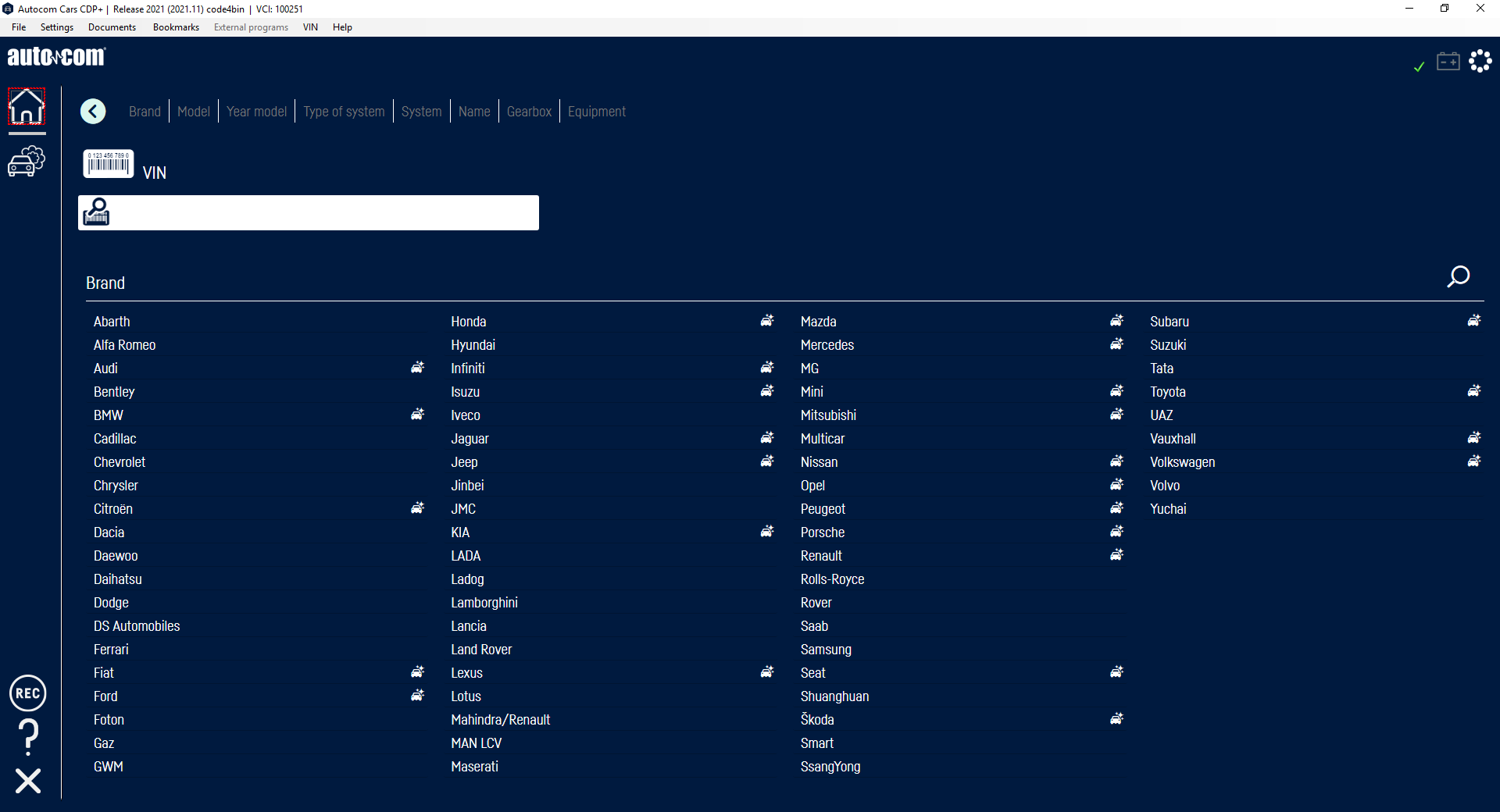The image size is (1500, 812).
Task: Start recording with the REC icon
Action: coord(28,693)
